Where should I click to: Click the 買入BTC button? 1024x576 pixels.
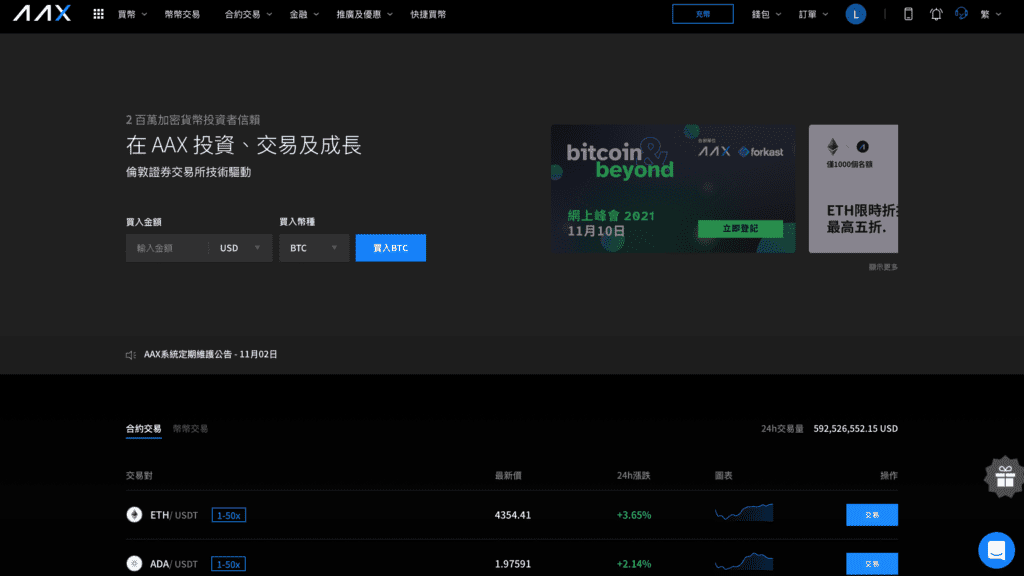(391, 248)
